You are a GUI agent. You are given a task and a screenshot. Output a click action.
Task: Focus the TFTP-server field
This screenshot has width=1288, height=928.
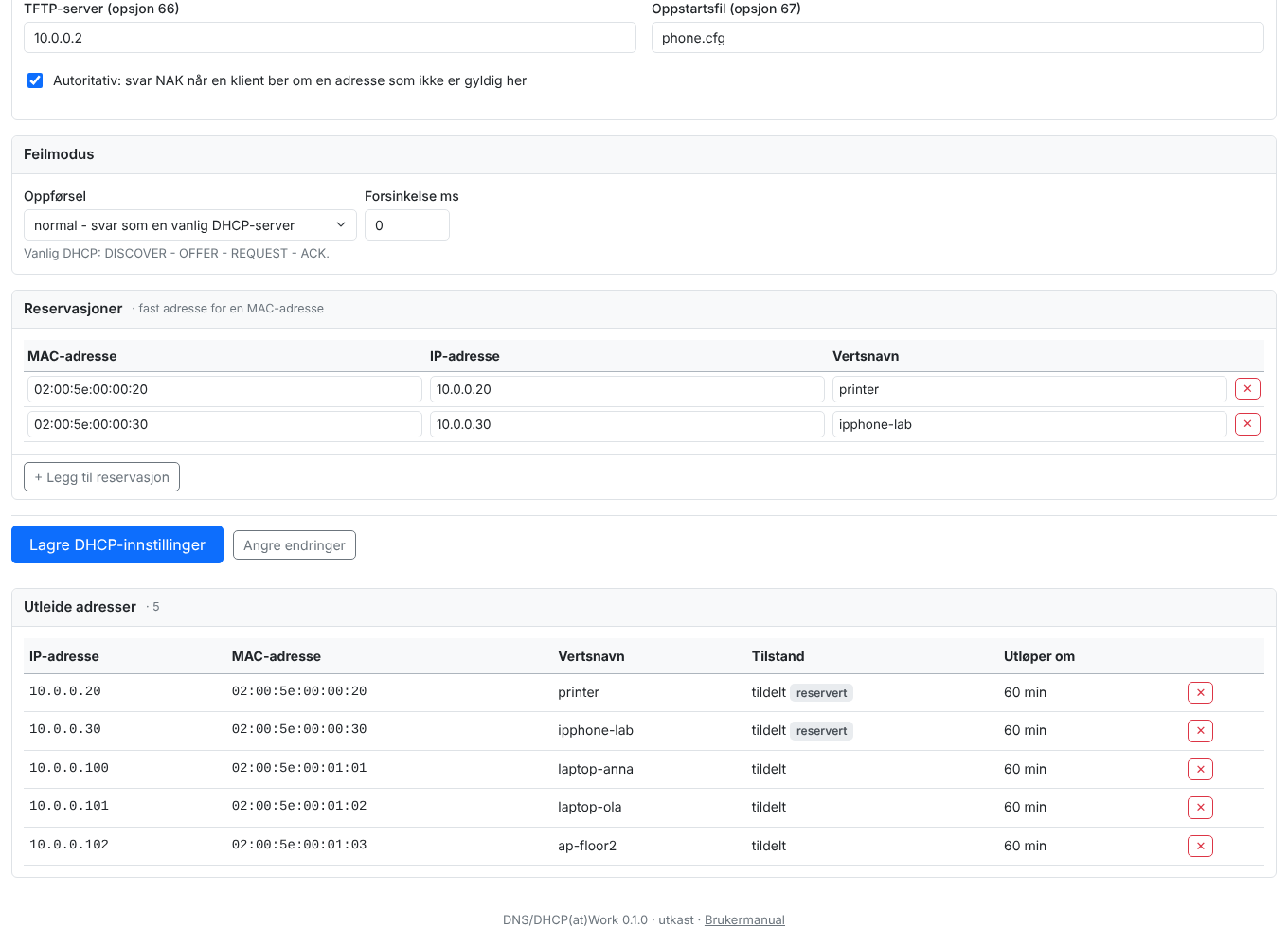coord(330,38)
